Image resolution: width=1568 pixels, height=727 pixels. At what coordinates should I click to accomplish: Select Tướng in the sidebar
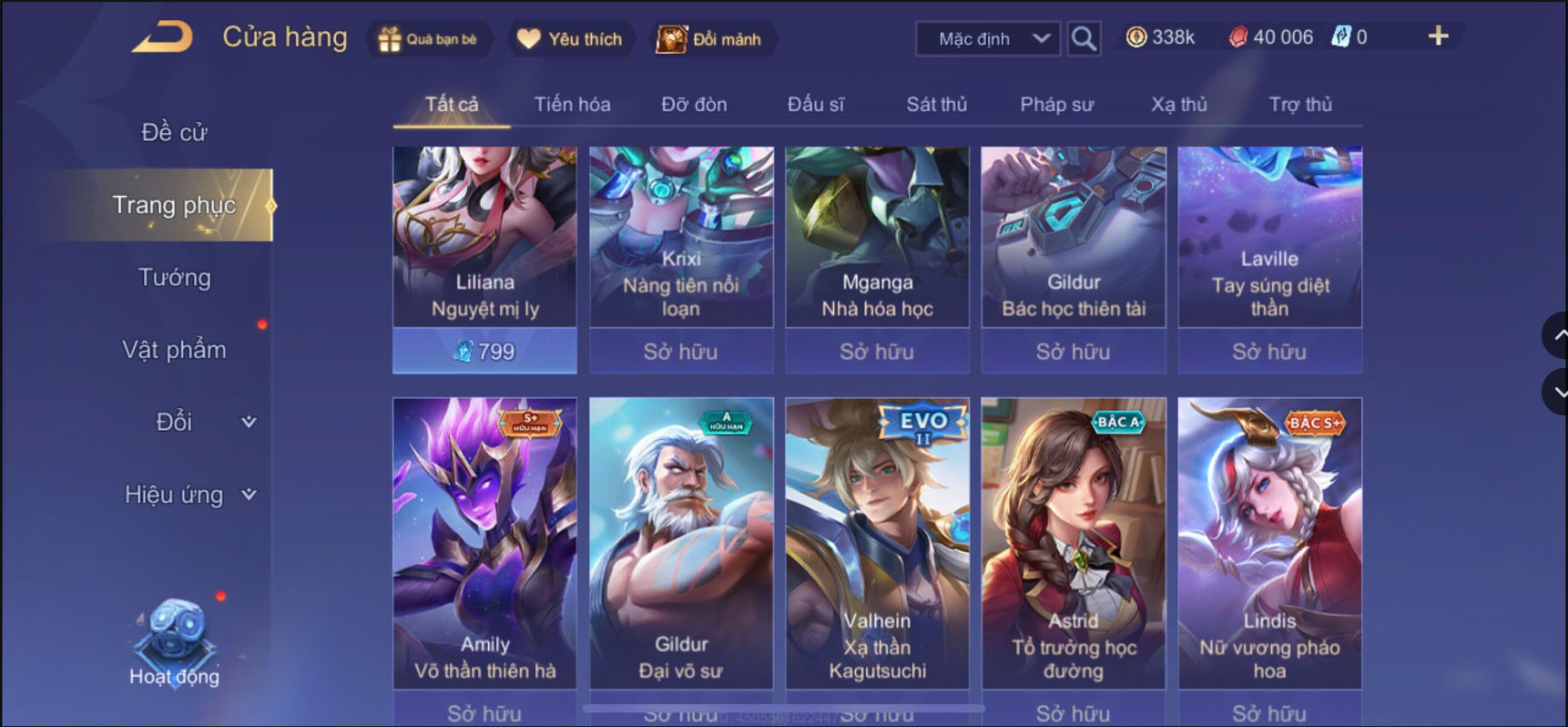[x=174, y=277]
